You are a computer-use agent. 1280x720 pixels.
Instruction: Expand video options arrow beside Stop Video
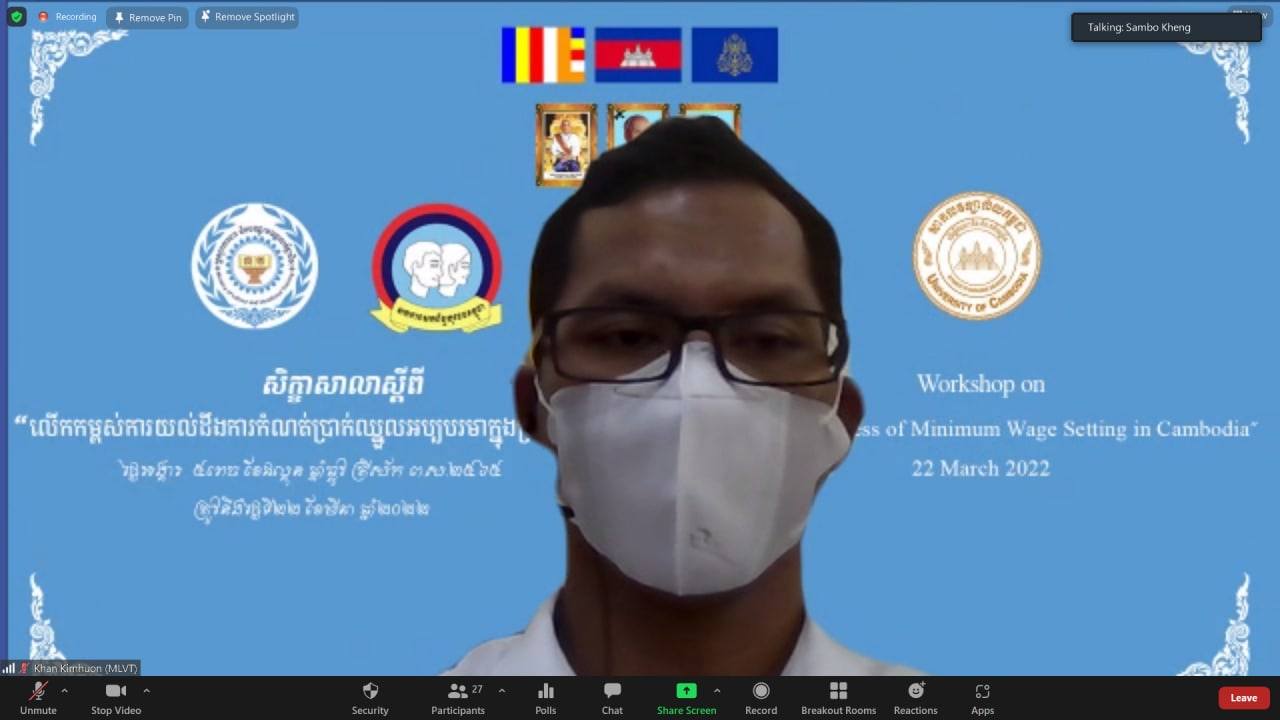146,691
